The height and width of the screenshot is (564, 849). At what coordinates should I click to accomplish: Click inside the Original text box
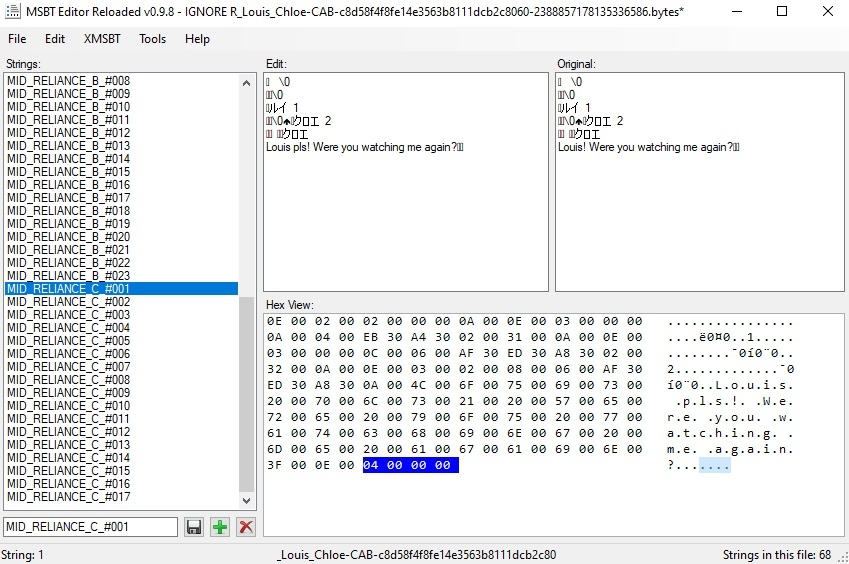[x=700, y=220]
